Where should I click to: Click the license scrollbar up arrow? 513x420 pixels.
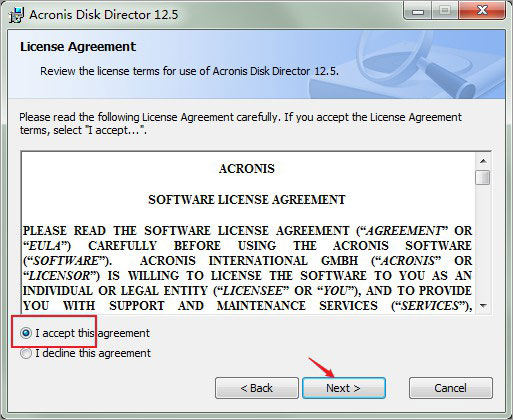(x=483, y=161)
